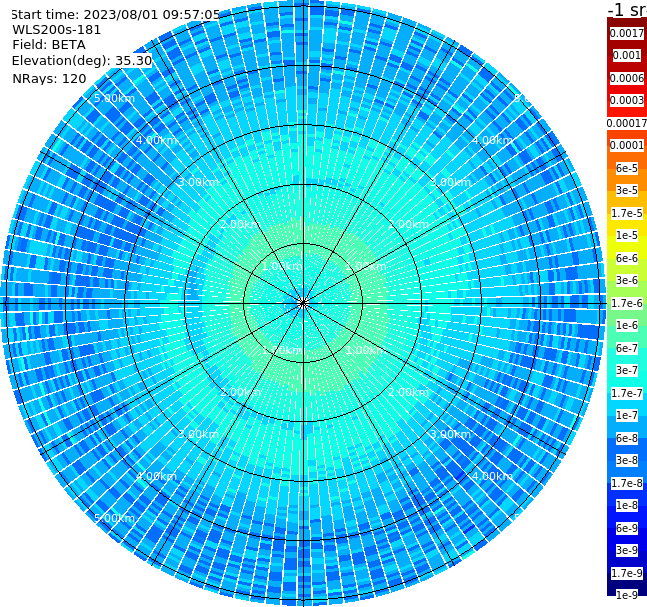Click the 0.001 colorbar label
Image resolution: width=647 pixels, height=607 pixels.
coord(627,55)
